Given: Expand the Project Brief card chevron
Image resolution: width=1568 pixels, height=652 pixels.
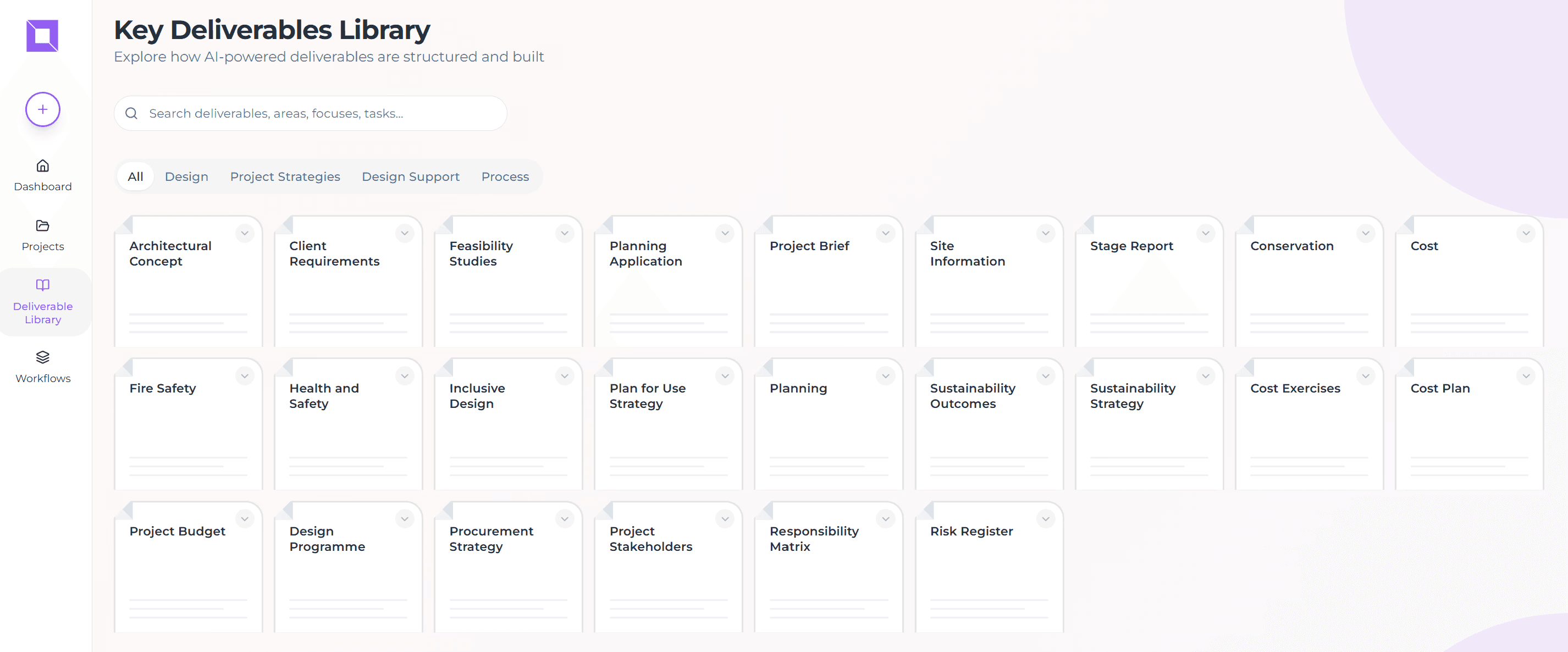Looking at the screenshot, I should tap(886, 233).
